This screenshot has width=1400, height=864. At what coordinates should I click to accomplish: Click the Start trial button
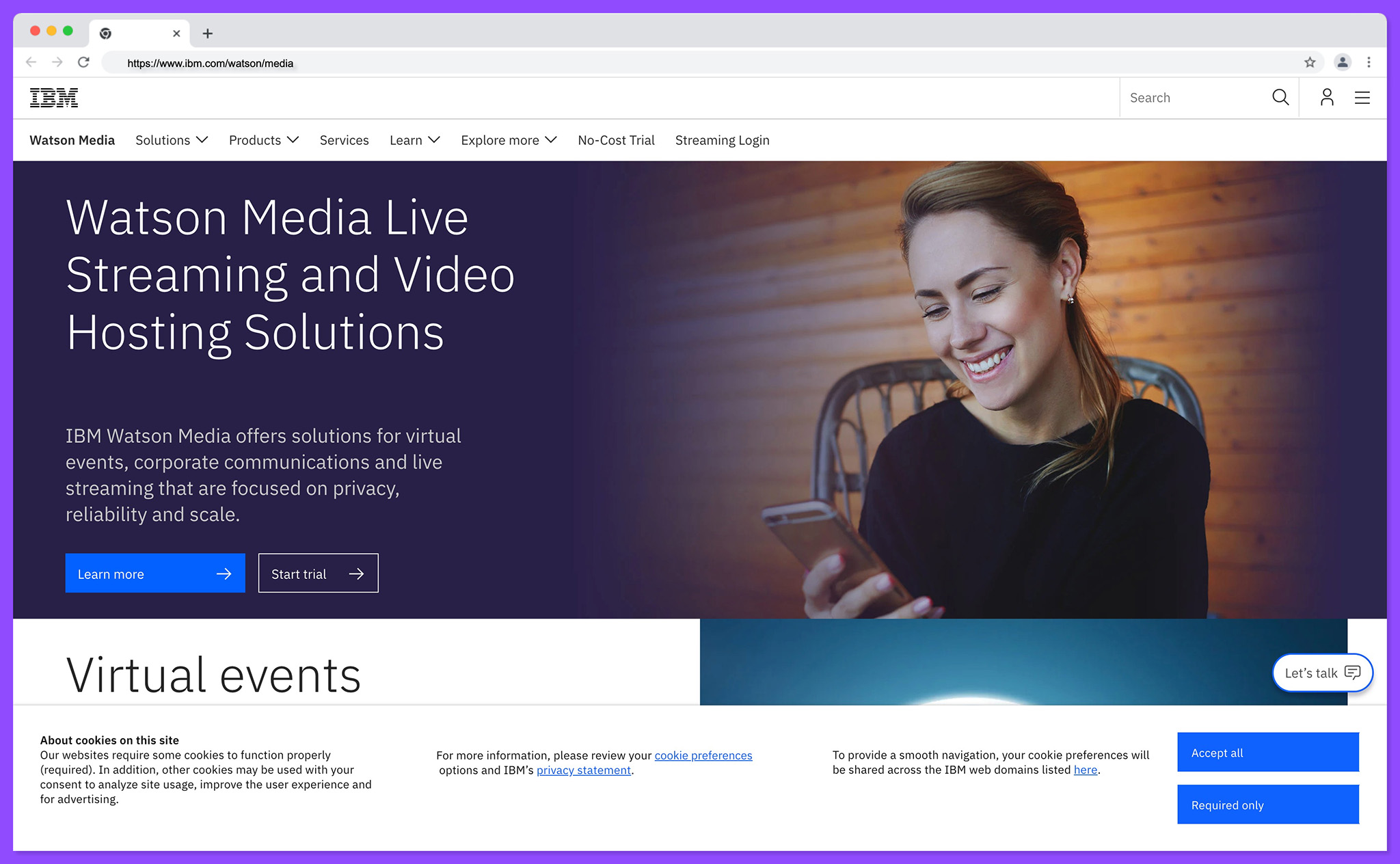click(x=317, y=573)
